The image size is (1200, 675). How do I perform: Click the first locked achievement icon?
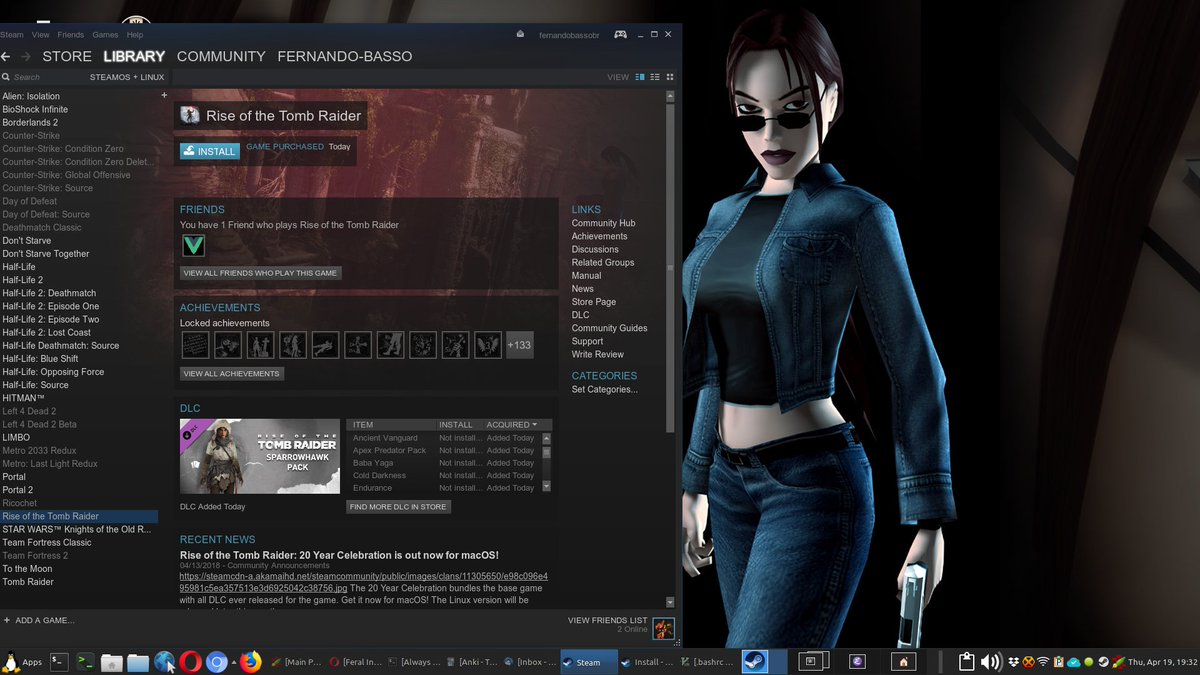pos(195,345)
